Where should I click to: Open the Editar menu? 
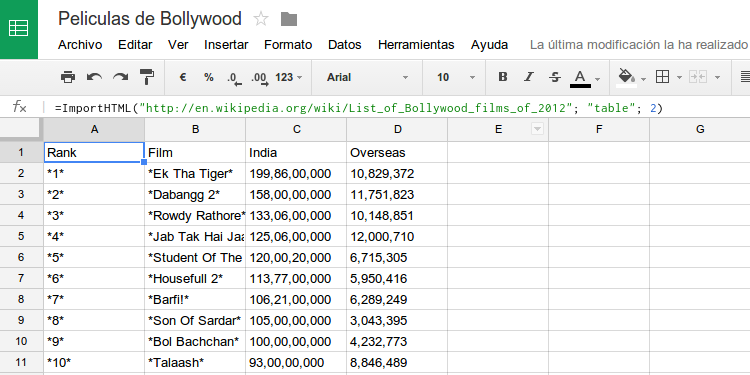tap(135, 45)
